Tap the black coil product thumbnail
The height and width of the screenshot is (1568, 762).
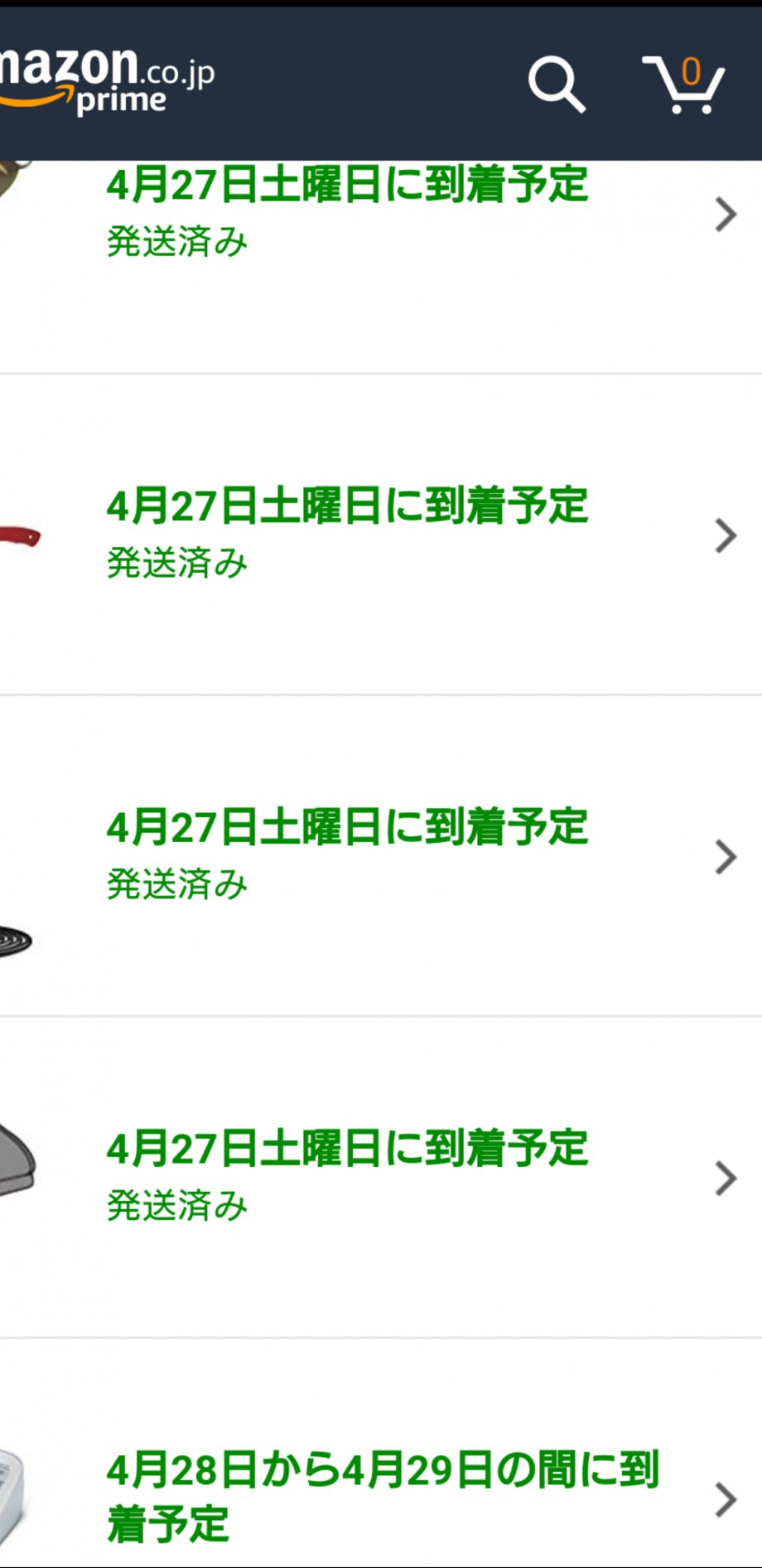tap(16, 941)
